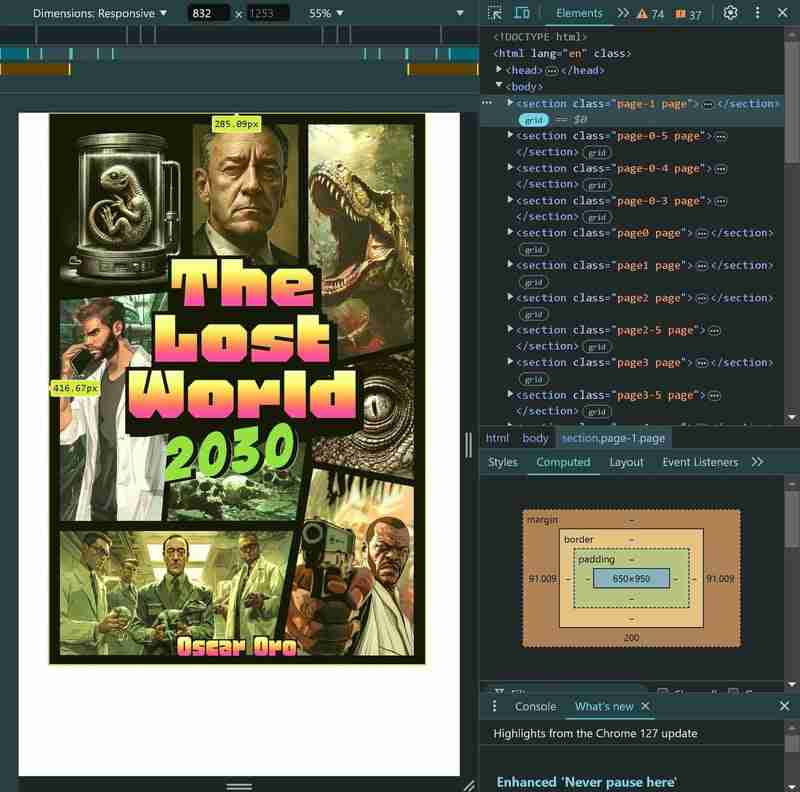800x792 pixels.
Task: Click the ellipsis in section page-0-3 row
Action: (720, 202)
